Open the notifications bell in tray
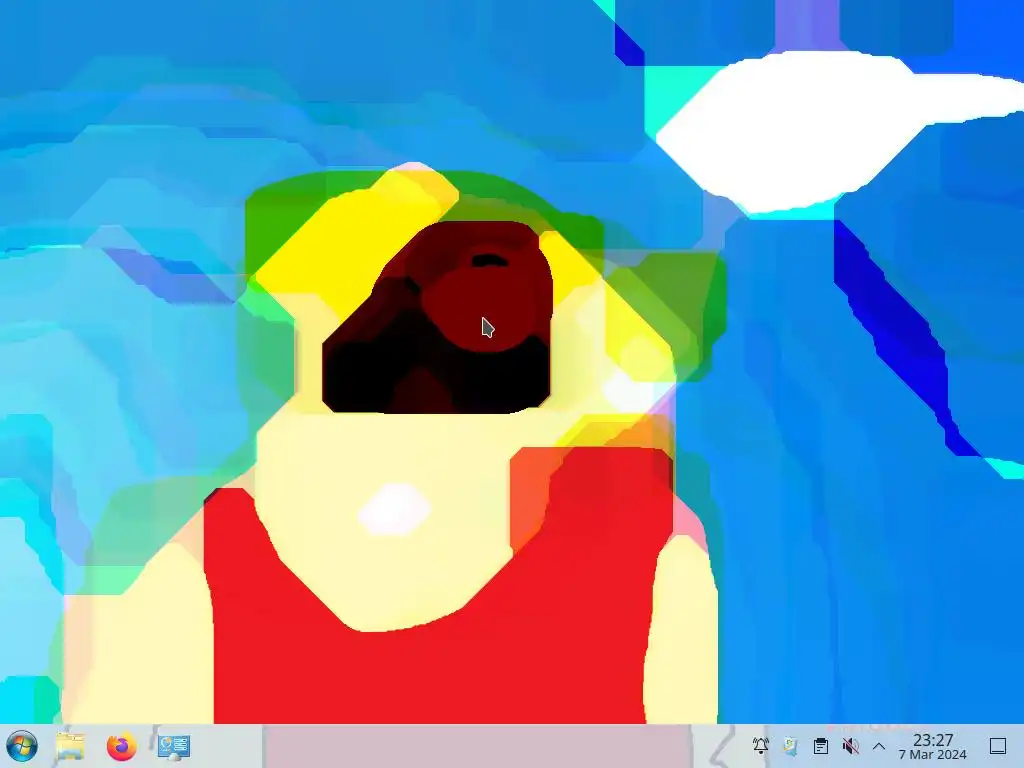Viewport: 1024px width, 768px height. 761,745
